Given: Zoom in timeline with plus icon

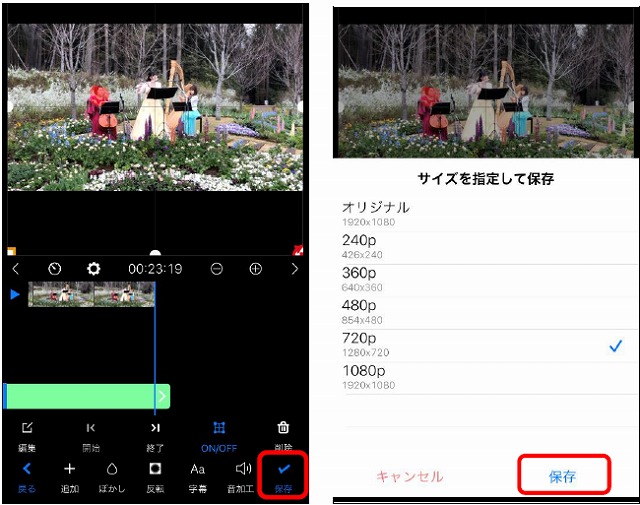Looking at the screenshot, I should pyautogui.click(x=255, y=269).
